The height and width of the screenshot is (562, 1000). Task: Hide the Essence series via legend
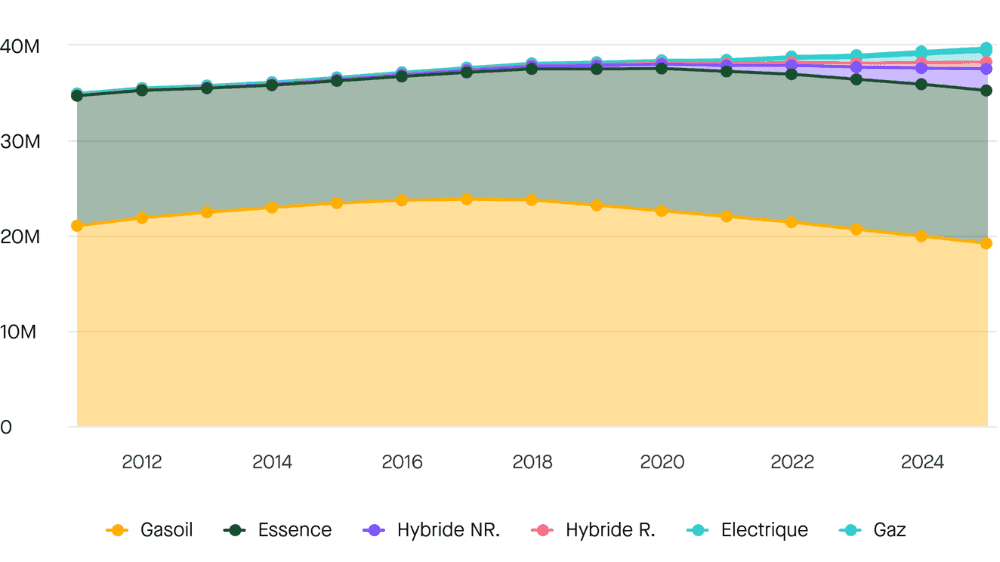click(x=278, y=530)
